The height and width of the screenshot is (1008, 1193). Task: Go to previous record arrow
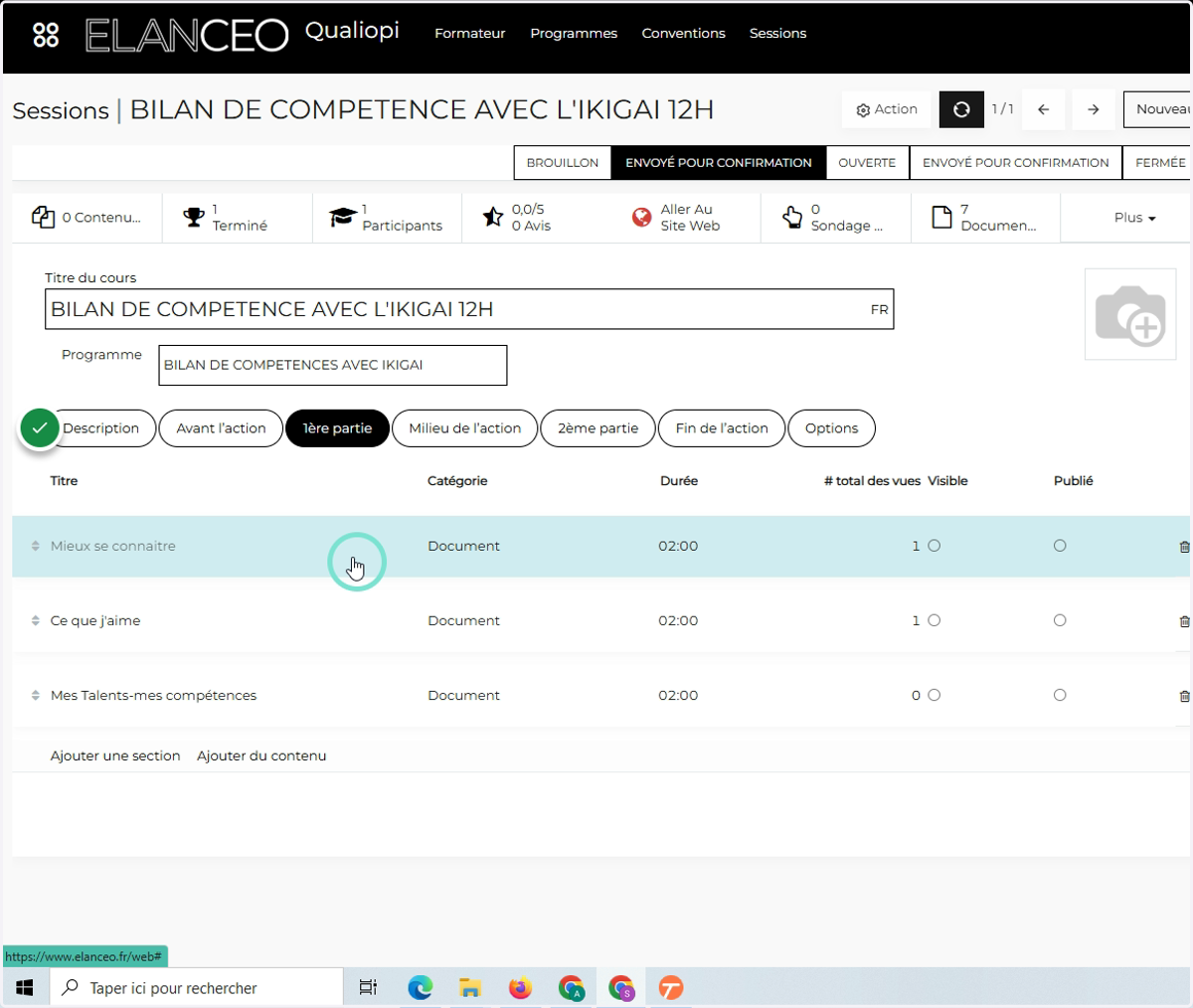pyautogui.click(x=1043, y=109)
